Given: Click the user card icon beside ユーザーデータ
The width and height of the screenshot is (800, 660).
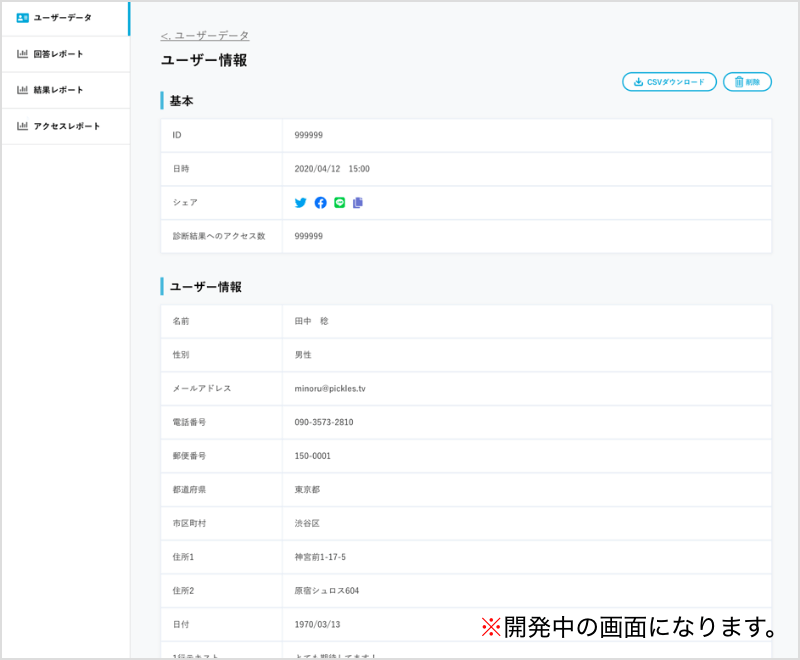Looking at the screenshot, I should pyautogui.click(x=22, y=18).
